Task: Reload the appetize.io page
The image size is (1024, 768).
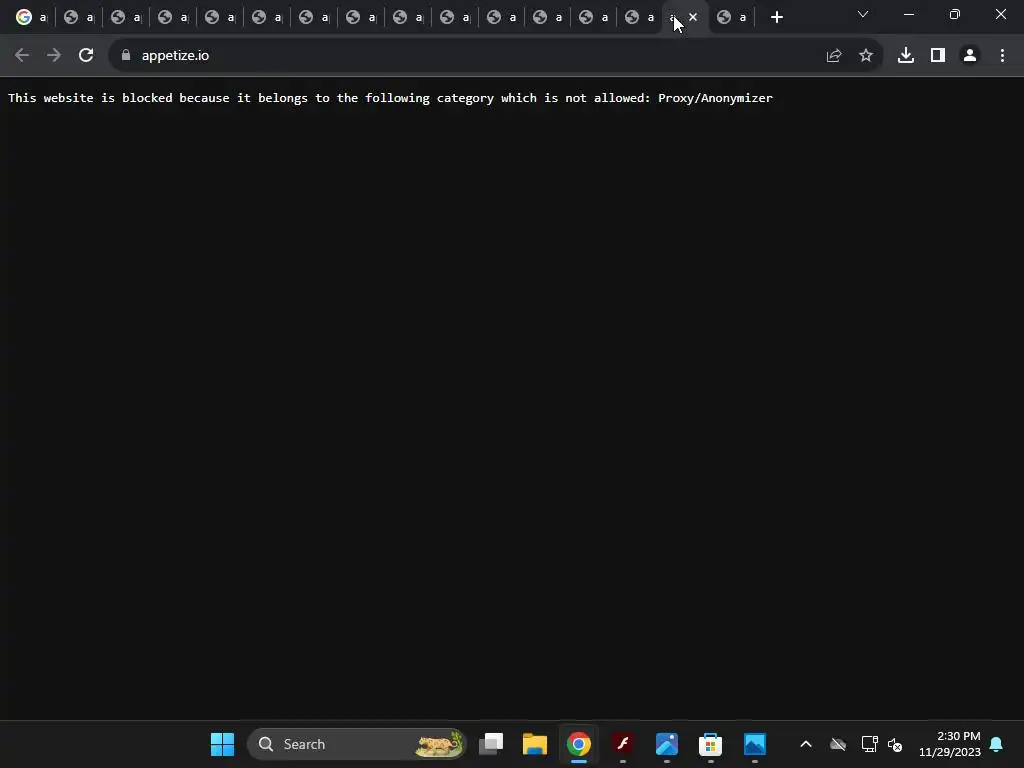Action: coord(86,56)
